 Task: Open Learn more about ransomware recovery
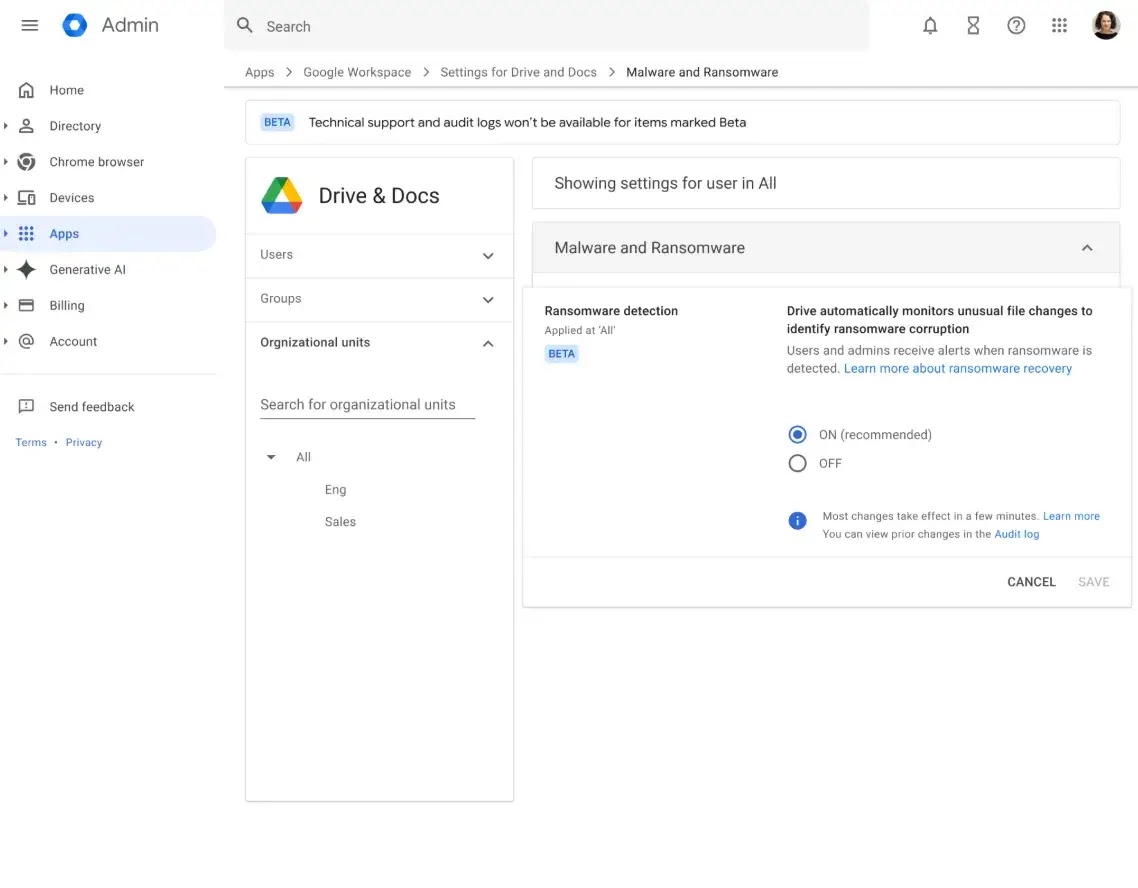coord(957,369)
